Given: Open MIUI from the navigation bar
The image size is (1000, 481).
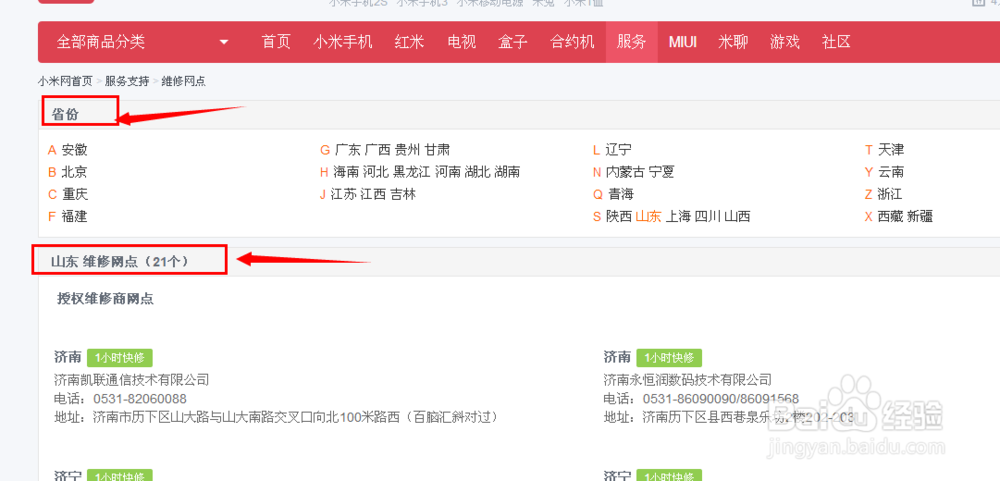Looking at the screenshot, I should (683, 42).
